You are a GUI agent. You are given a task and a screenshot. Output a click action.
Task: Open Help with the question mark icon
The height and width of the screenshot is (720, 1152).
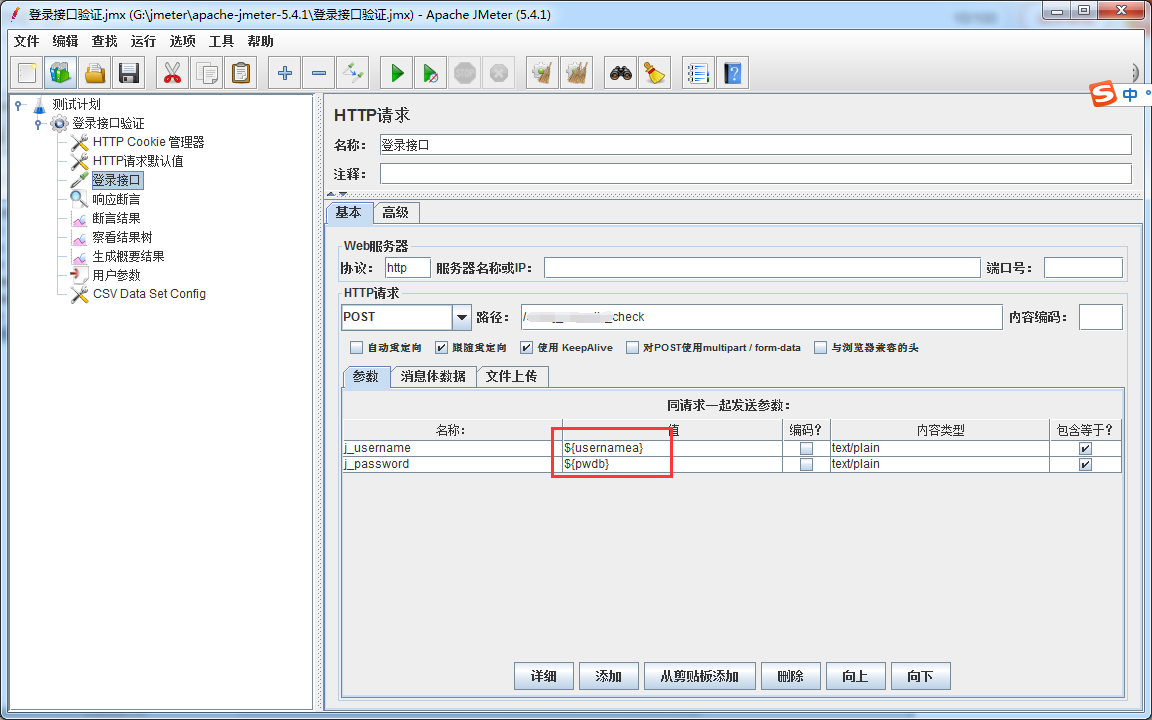732,73
